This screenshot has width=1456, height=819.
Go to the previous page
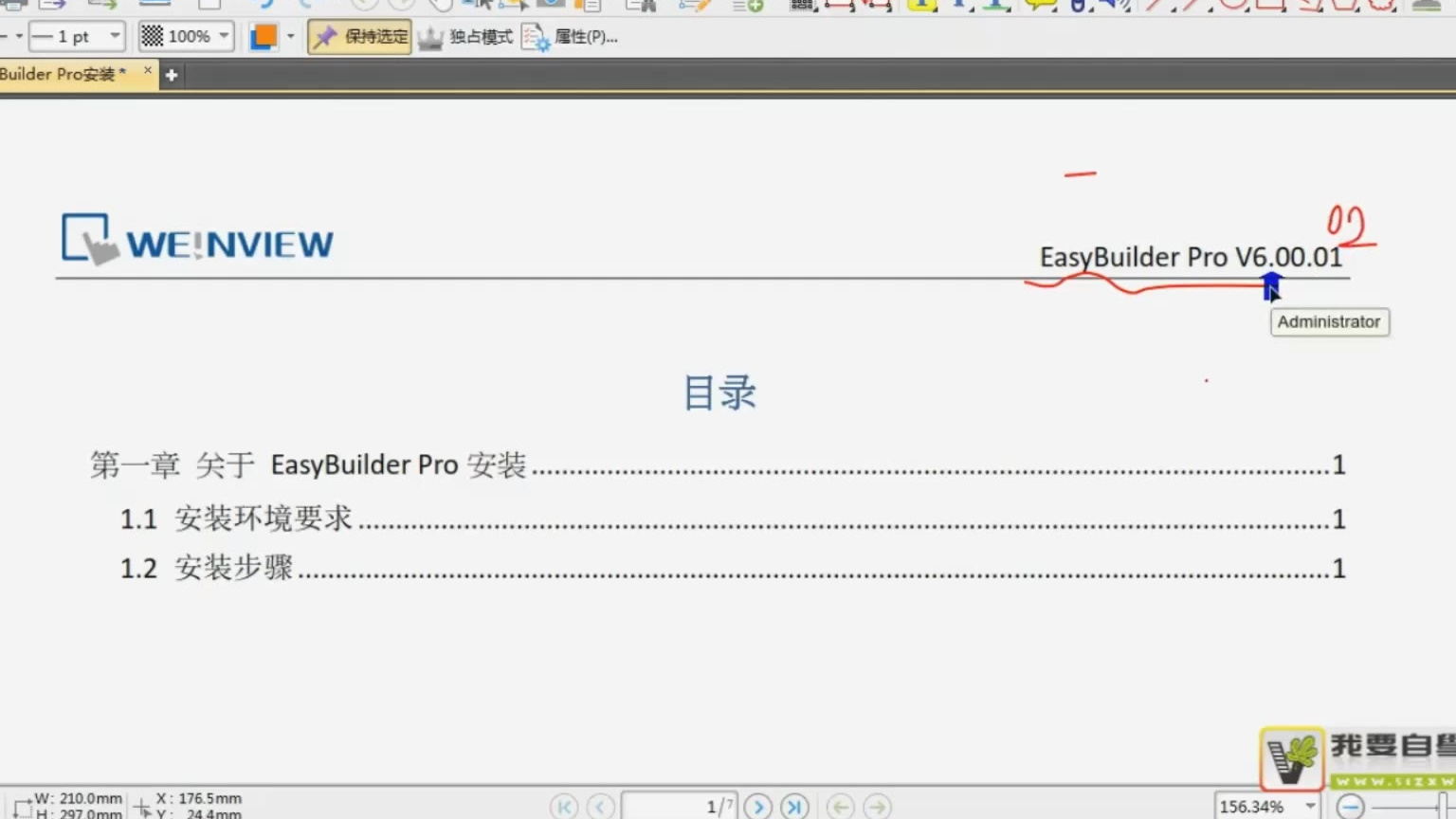[600, 806]
